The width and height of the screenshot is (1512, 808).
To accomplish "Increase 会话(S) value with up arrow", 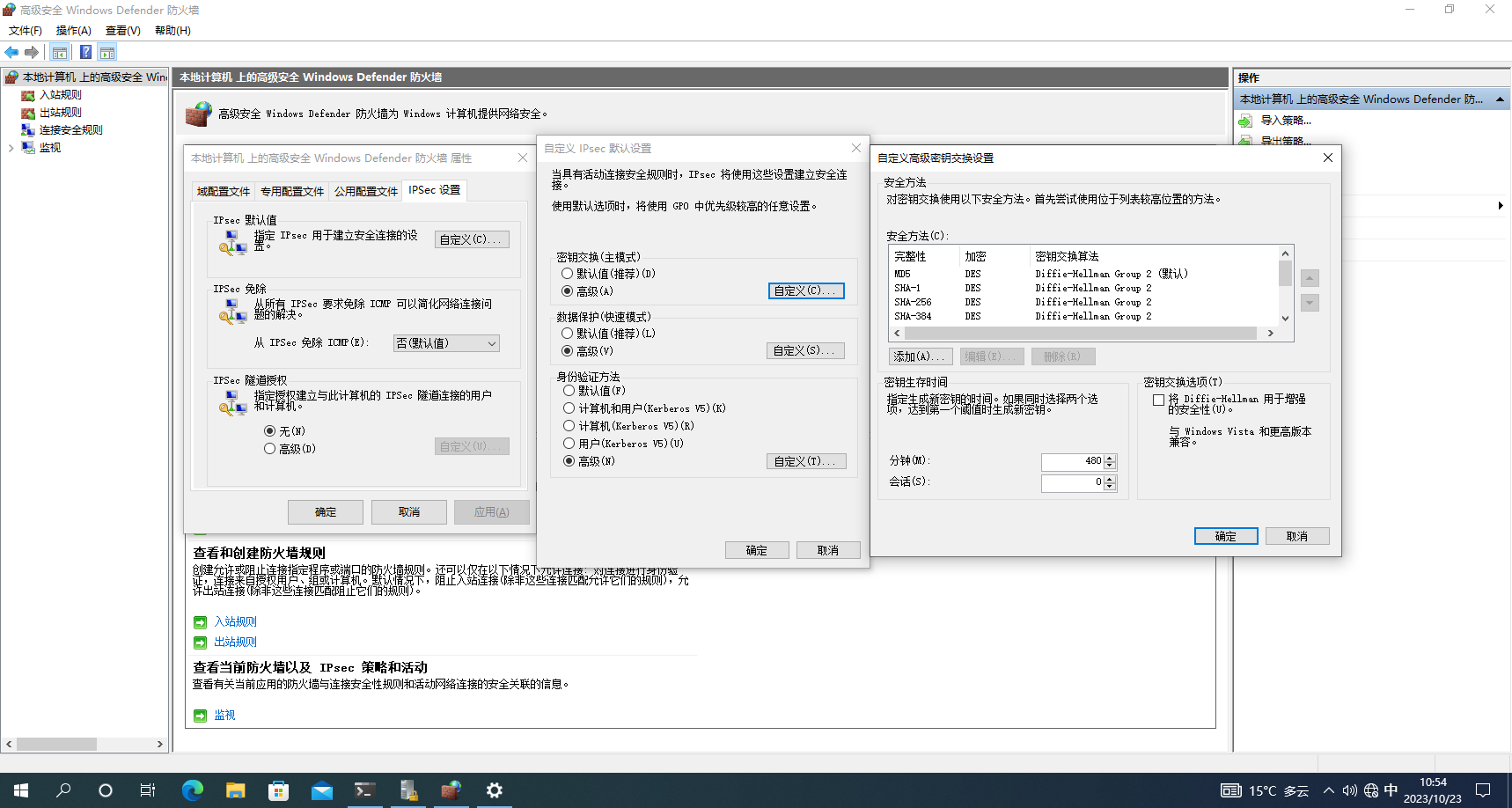I will (1110, 479).
